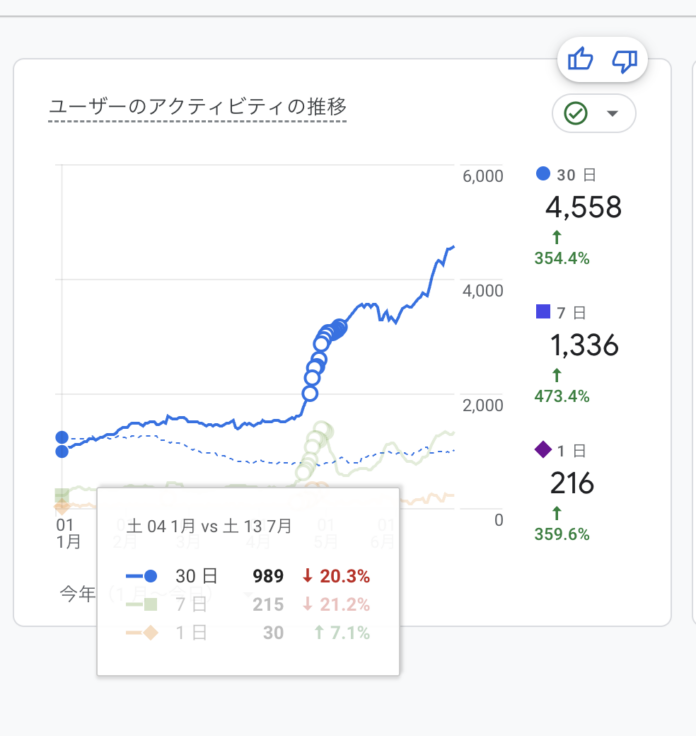
Task: Open the dropdown arrow beside the check icon
Action: pos(613,113)
